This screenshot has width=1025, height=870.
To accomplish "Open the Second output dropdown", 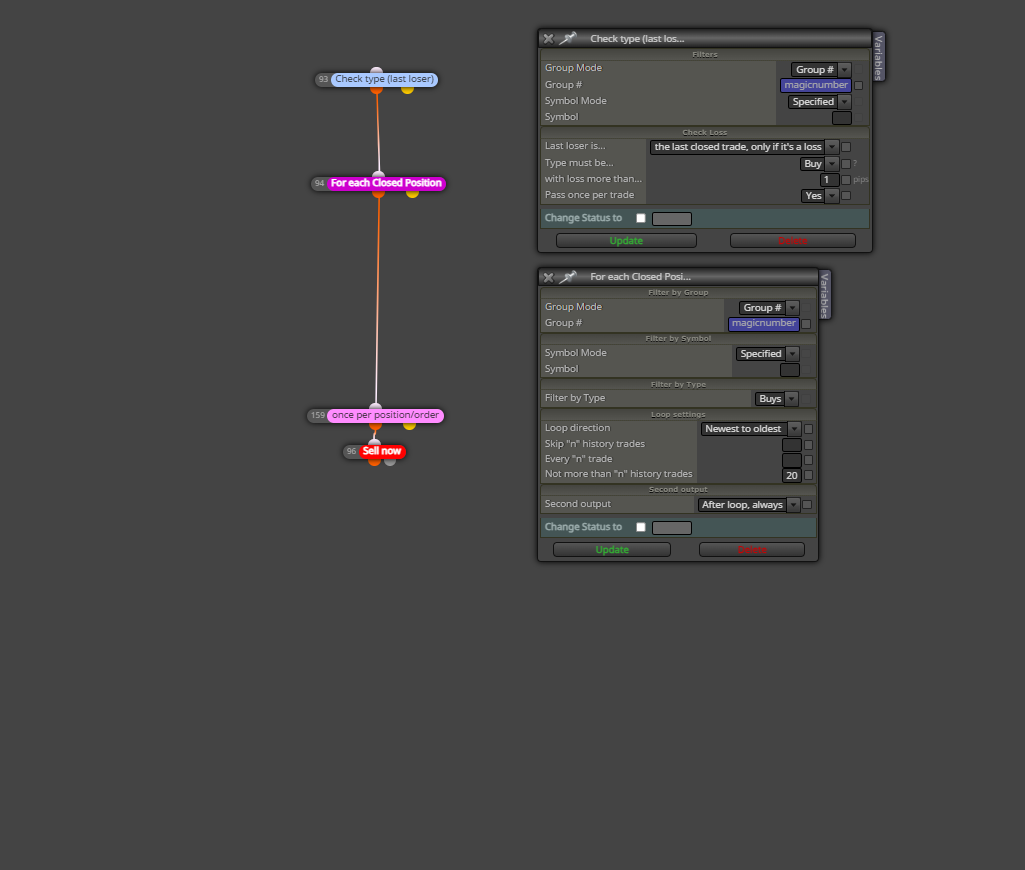I will click(748, 505).
